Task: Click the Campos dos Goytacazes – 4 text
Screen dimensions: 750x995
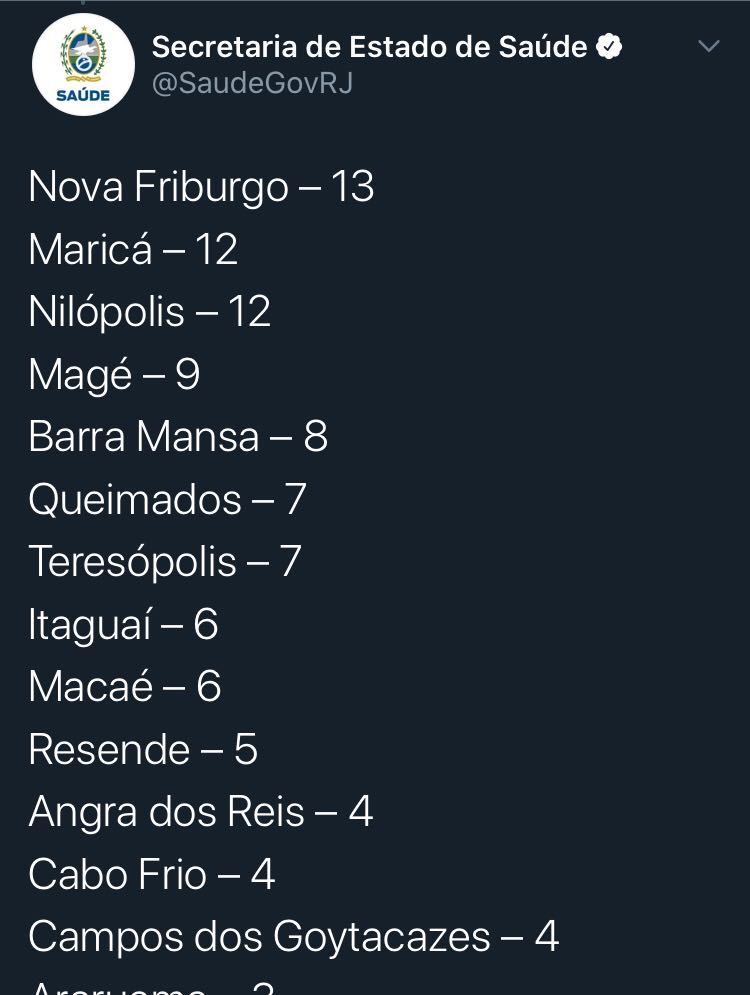Action: pyautogui.click(x=294, y=937)
